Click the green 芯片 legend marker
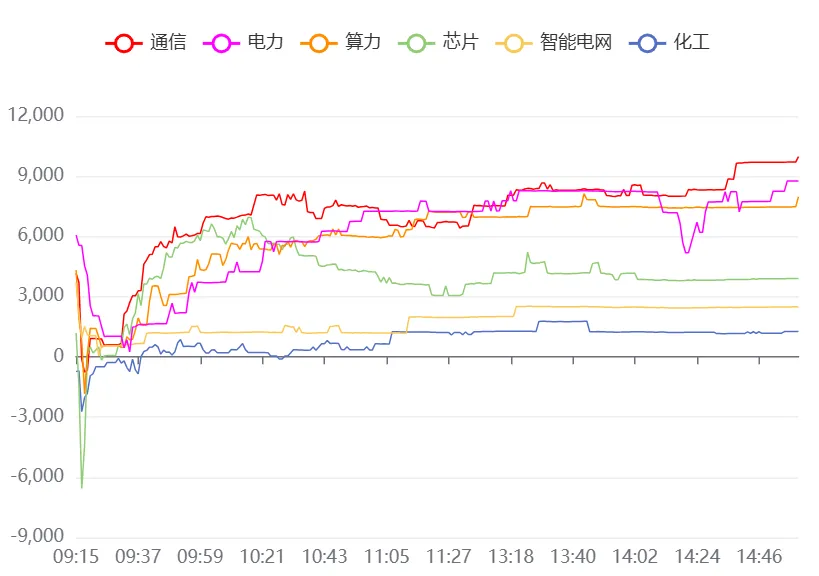The height and width of the screenshot is (576, 819). (x=417, y=43)
